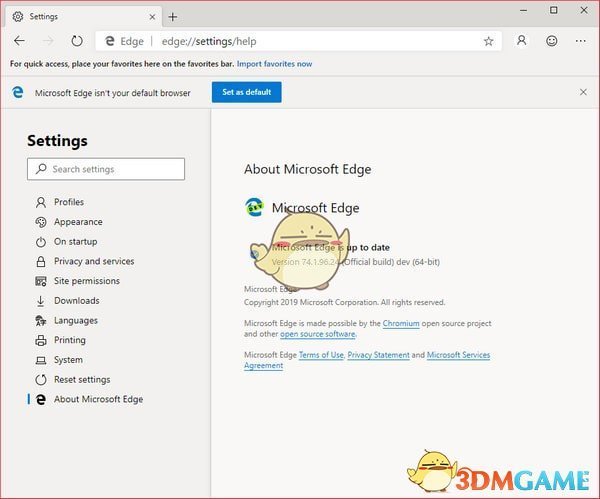Open the Settings and more menu

[580, 41]
